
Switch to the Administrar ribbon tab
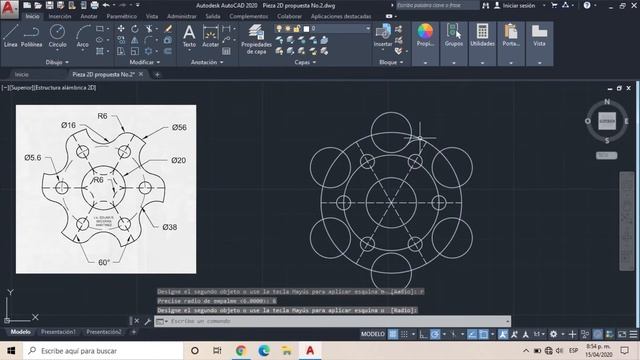point(182,16)
